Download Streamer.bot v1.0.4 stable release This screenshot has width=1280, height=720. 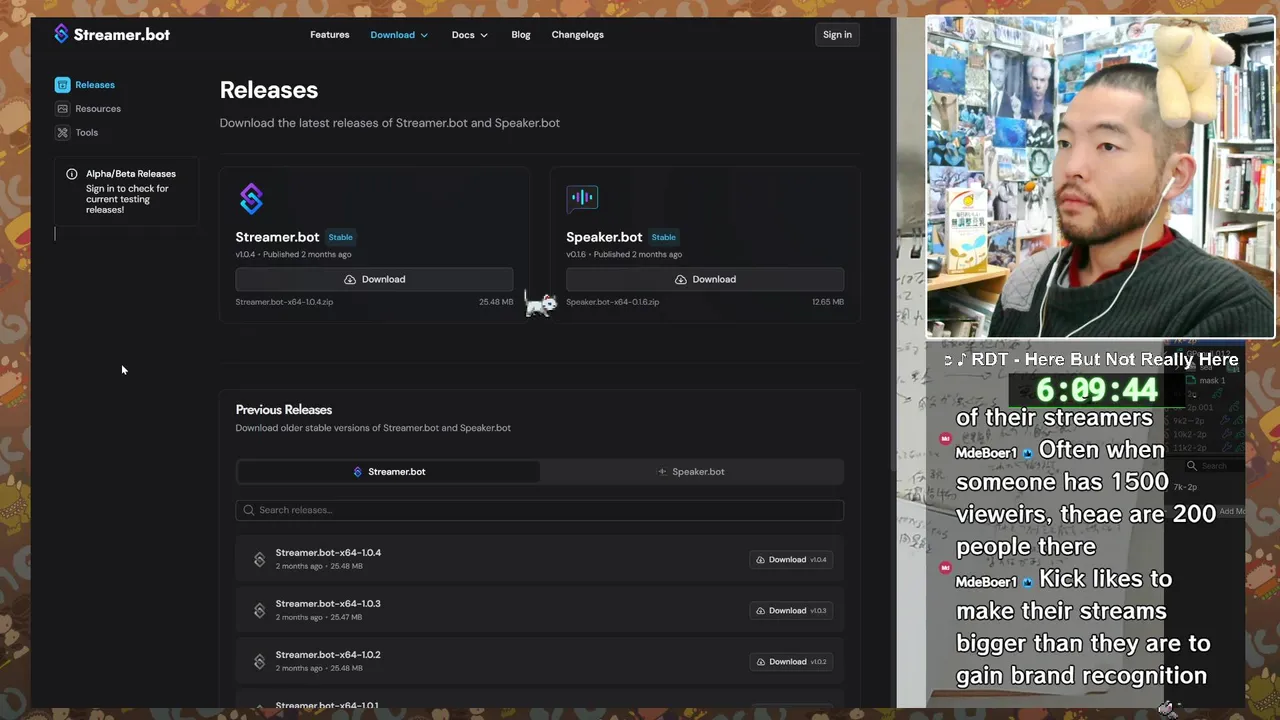pyautogui.click(x=374, y=279)
